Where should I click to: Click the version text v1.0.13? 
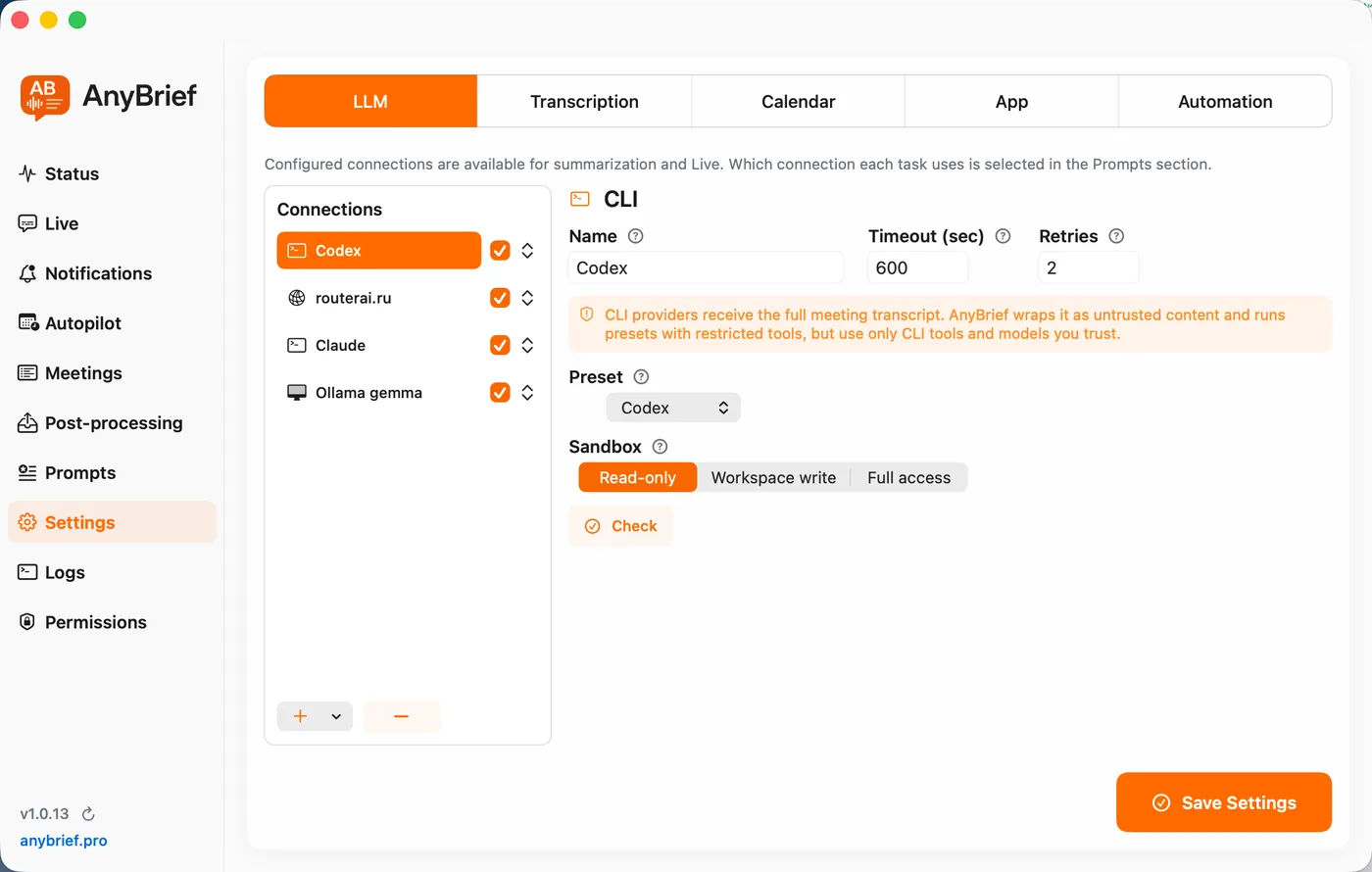[45, 814]
